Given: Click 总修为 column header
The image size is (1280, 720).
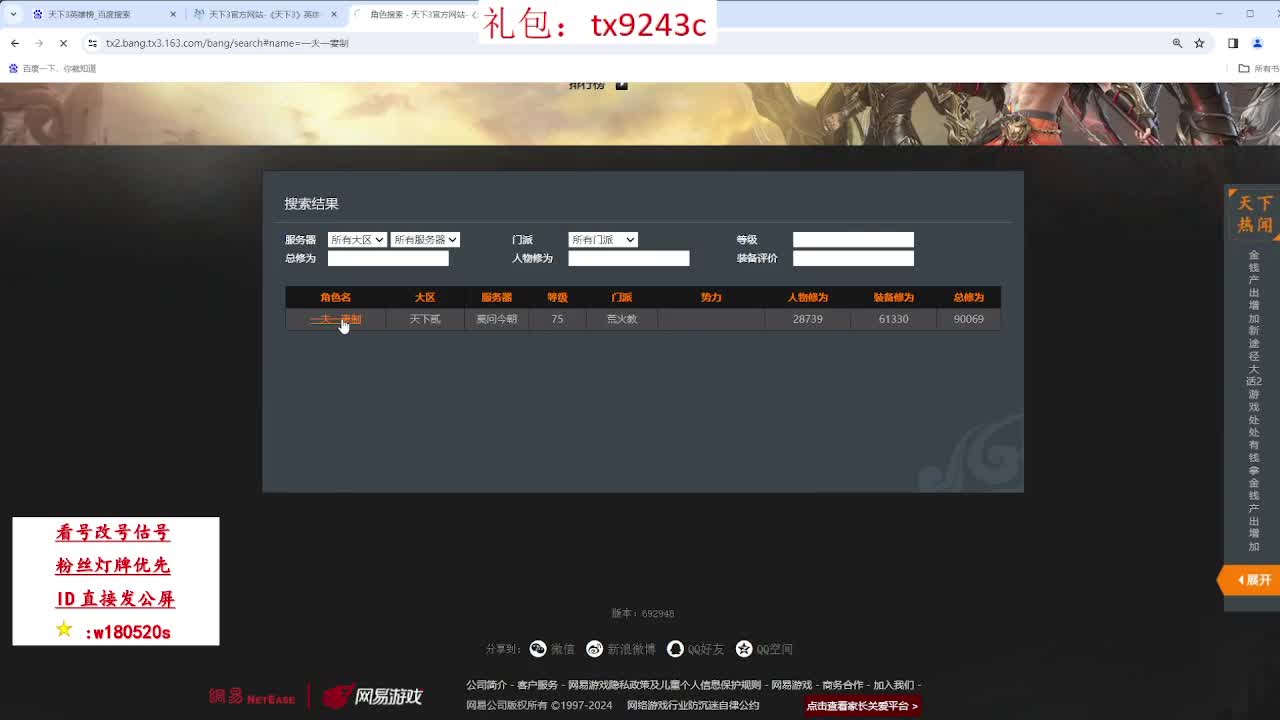Looking at the screenshot, I should pos(968,297).
